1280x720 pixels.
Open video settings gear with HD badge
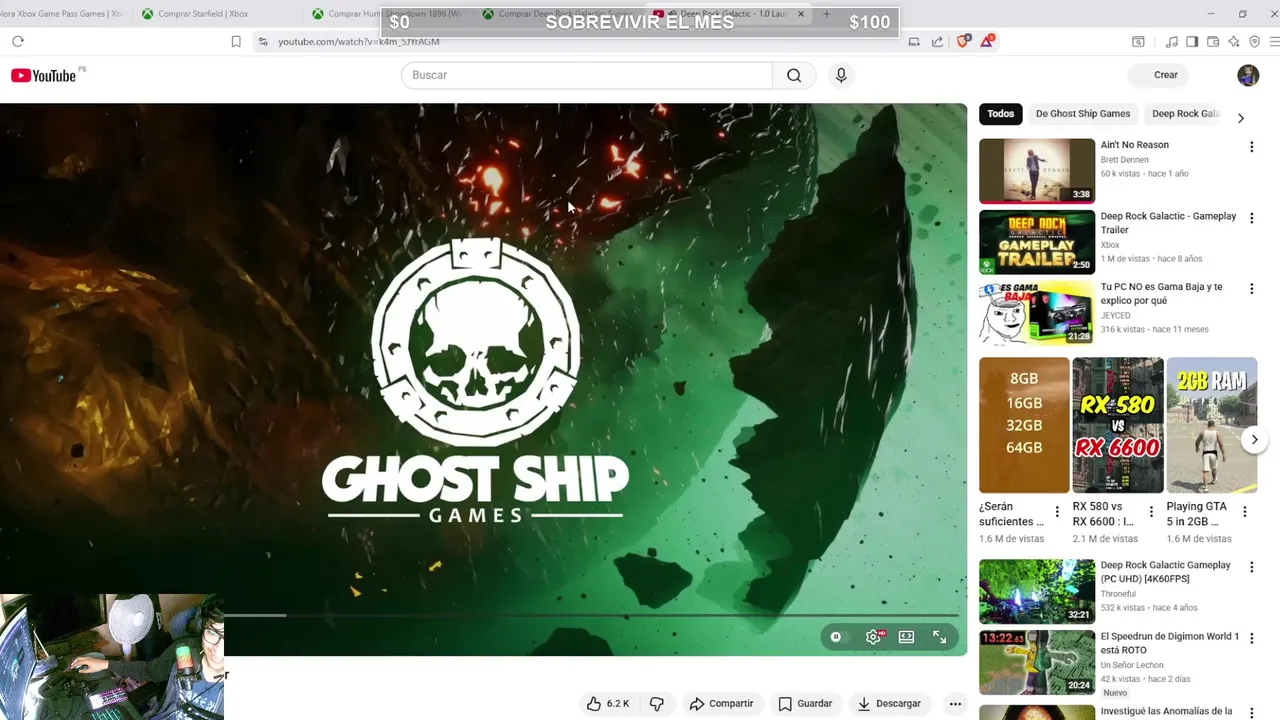pyautogui.click(x=874, y=637)
